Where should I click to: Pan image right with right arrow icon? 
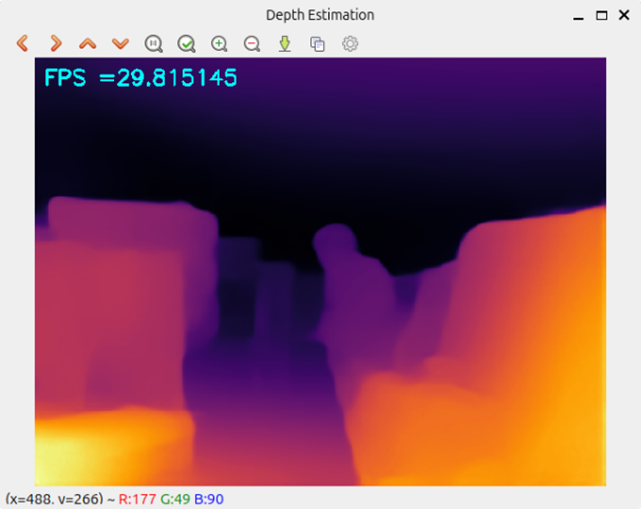tap(56, 43)
